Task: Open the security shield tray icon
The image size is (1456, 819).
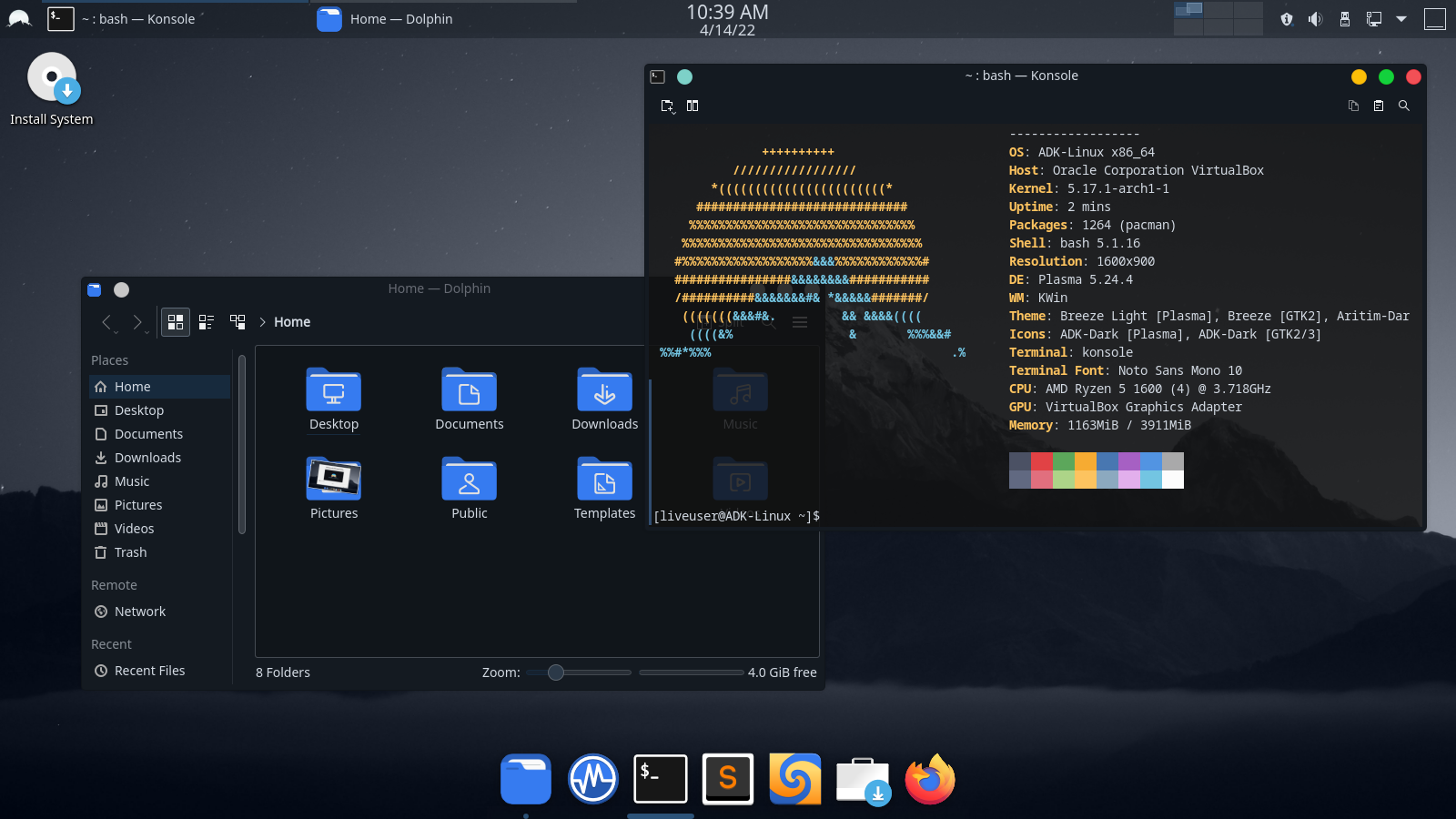Action: click(x=1287, y=19)
